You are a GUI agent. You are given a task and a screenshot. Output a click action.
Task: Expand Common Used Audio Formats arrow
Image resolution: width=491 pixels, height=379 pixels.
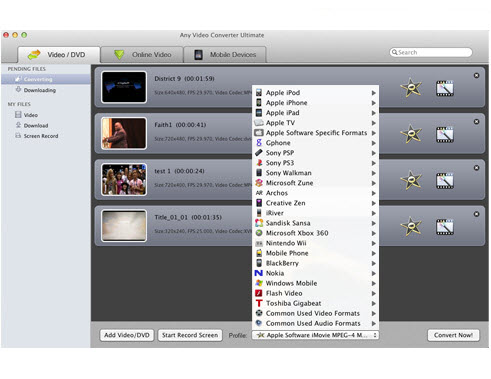(374, 323)
